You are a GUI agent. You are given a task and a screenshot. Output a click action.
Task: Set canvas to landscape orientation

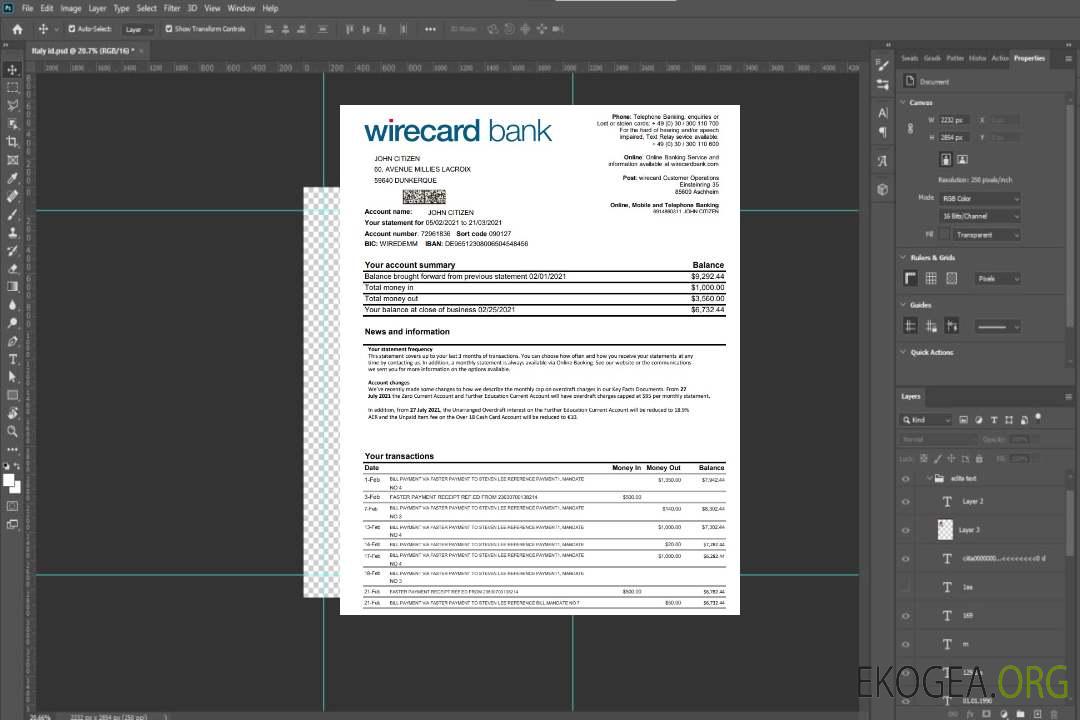pyautogui.click(x=962, y=159)
